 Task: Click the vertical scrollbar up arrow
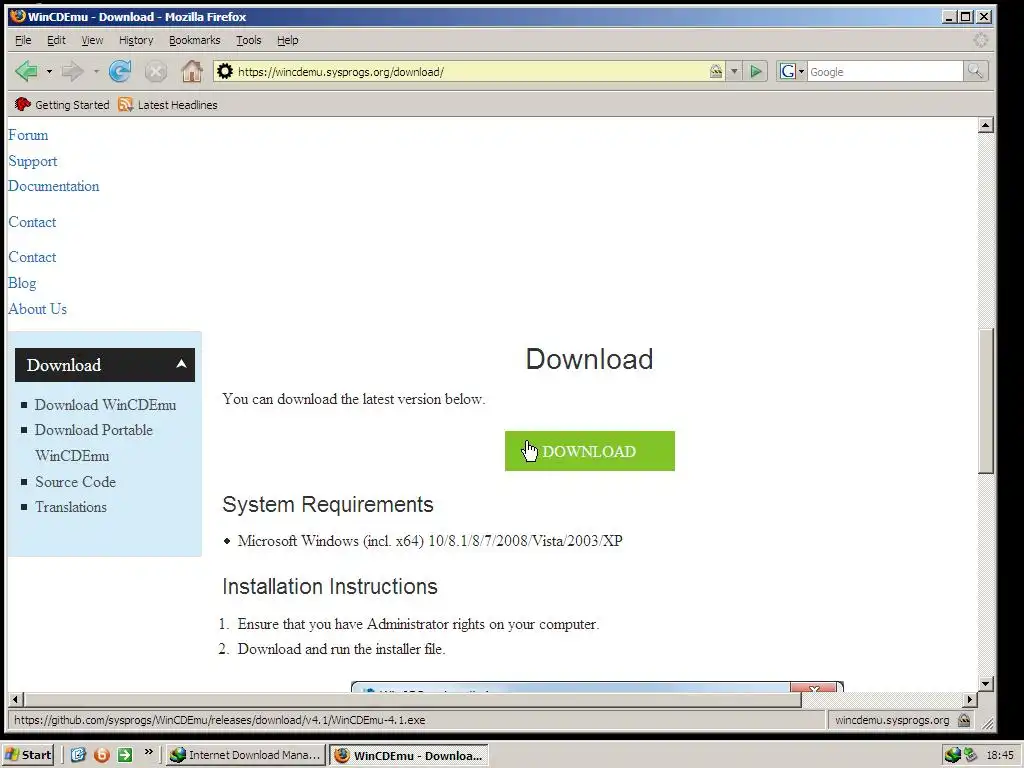pos(986,125)
